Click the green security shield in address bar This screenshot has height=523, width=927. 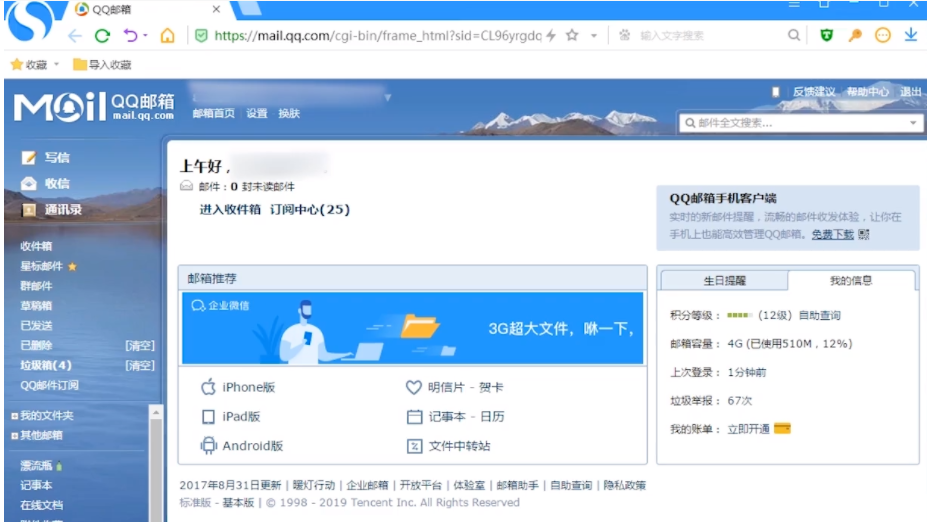click(x=201, y=36)
